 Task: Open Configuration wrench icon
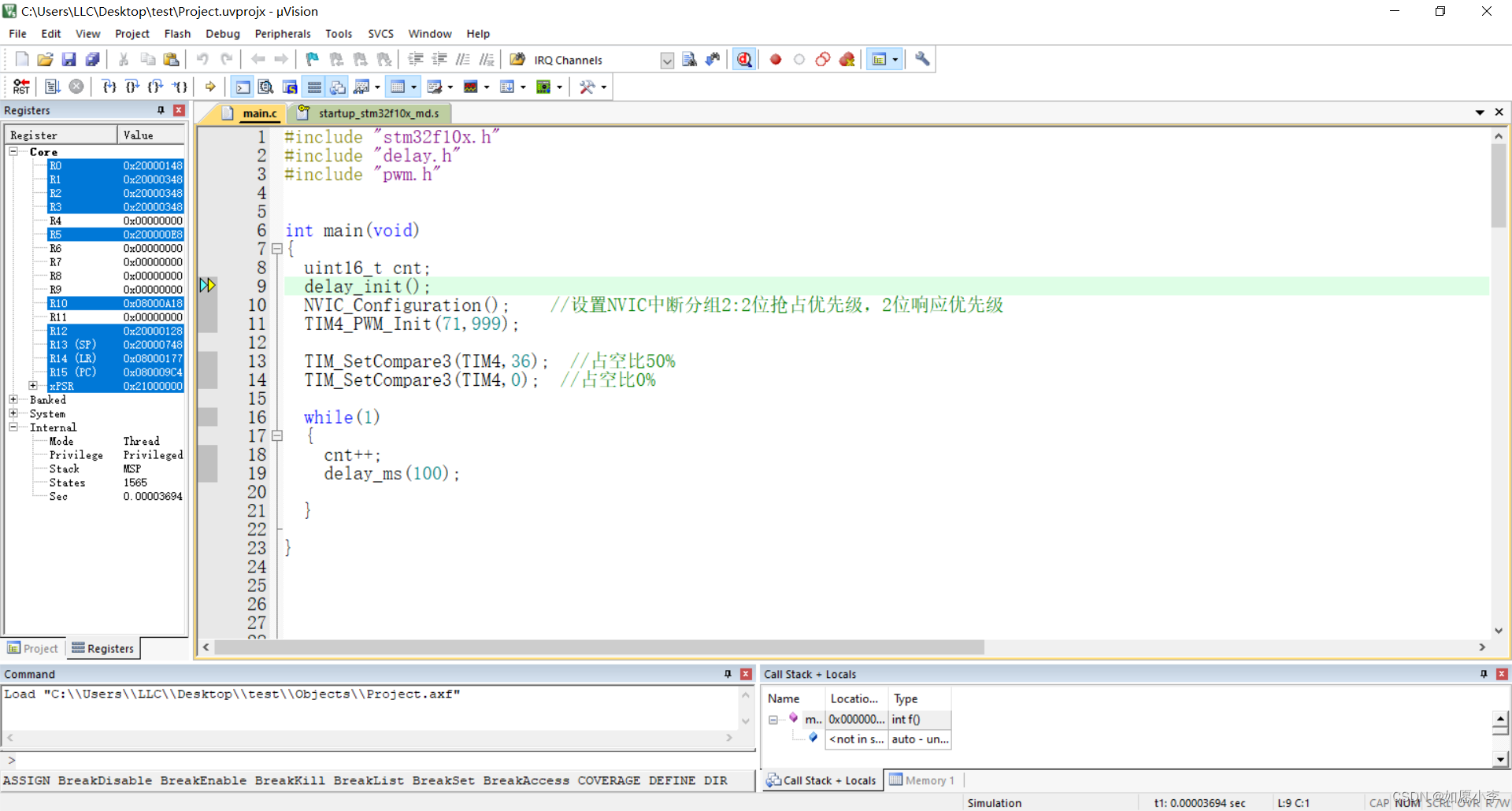[x=922, y=60]
